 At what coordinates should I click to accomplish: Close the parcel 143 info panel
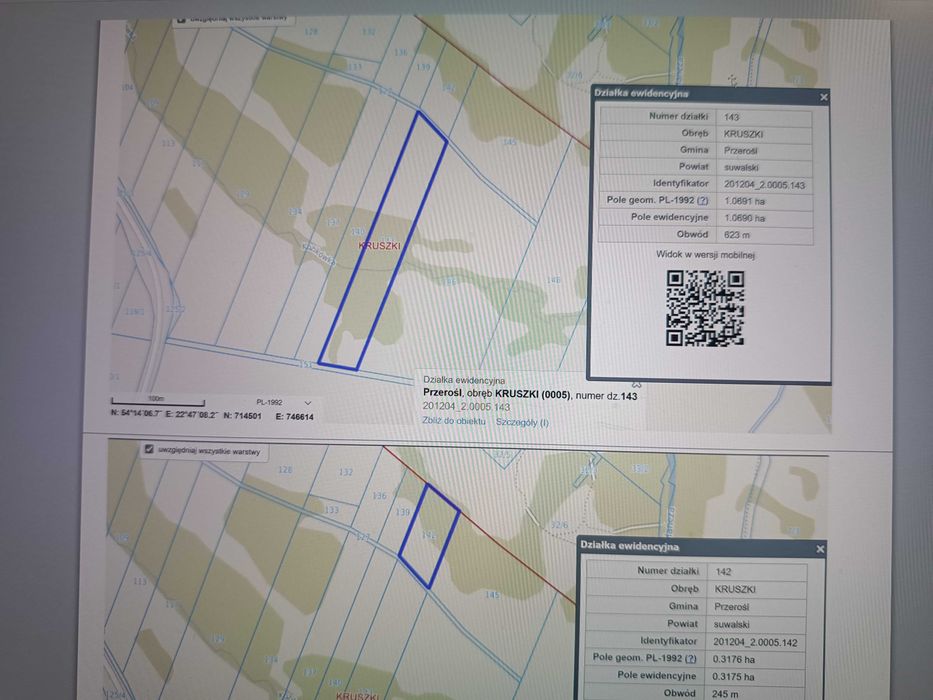coord(824,97)
